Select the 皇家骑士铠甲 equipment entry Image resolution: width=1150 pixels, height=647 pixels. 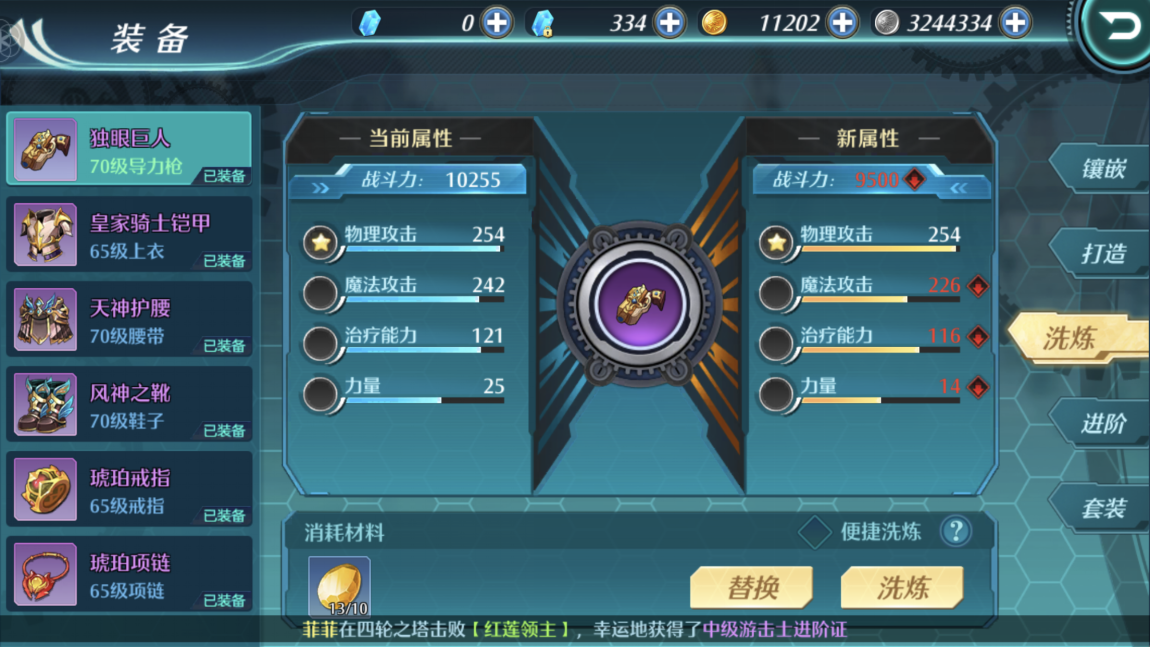point(129,235)
